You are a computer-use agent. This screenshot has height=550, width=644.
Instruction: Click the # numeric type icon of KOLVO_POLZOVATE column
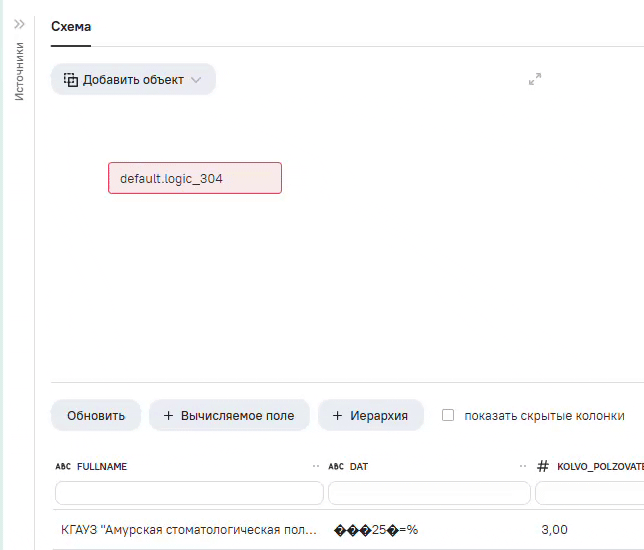click(543, 466)
